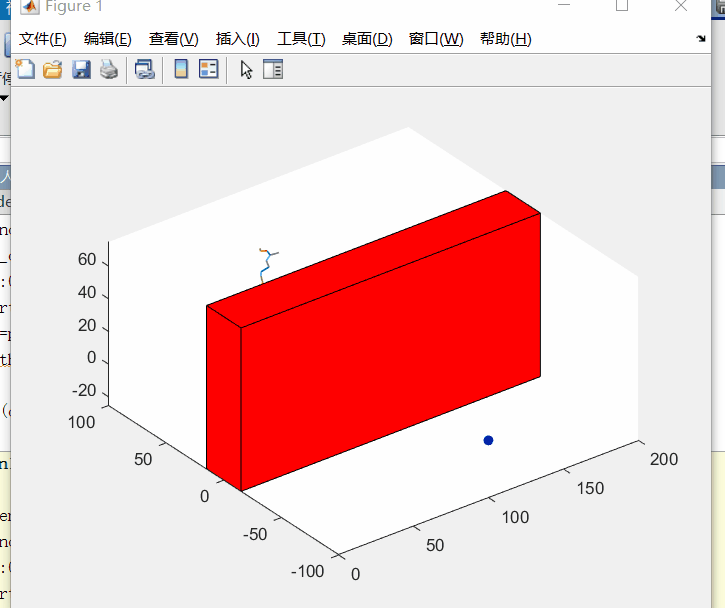This screenshot has width=725, height=608.
Task: Click the z-axis tick label 60
Action: click(x=86, y=259)
